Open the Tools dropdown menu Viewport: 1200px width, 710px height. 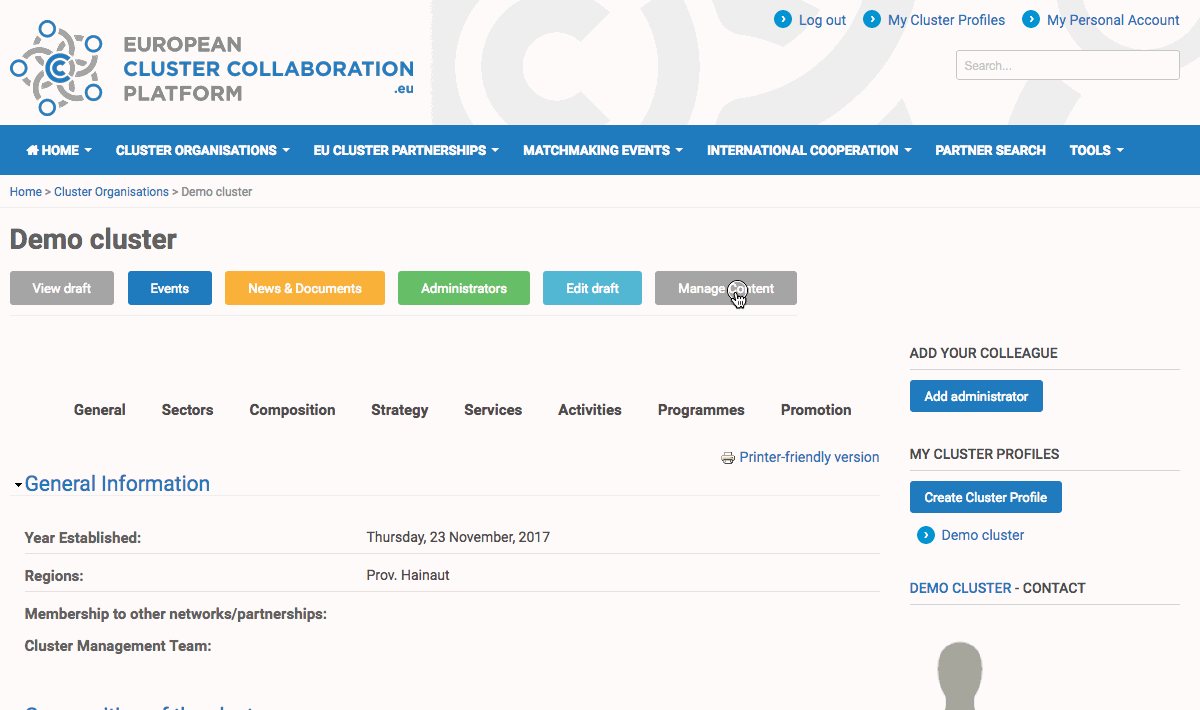pyautogui.click(x=1097, y=150)
